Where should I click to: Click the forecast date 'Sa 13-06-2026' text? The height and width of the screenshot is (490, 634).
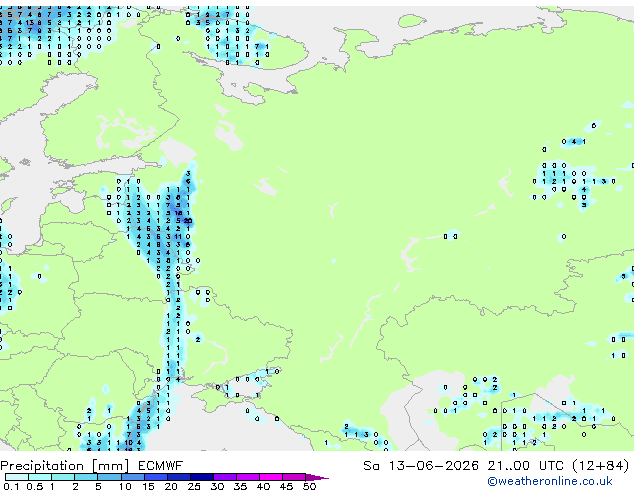tap(421, 466)
